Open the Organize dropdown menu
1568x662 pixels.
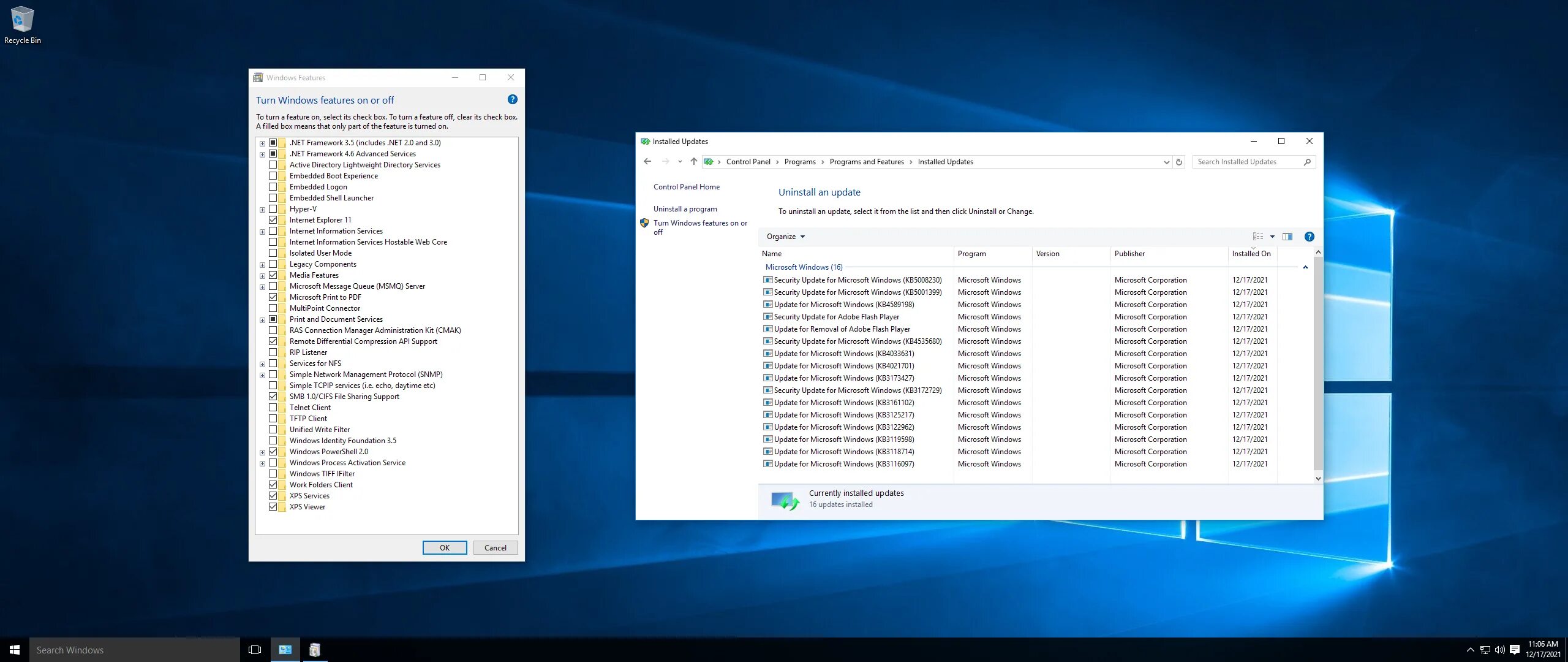785,237
